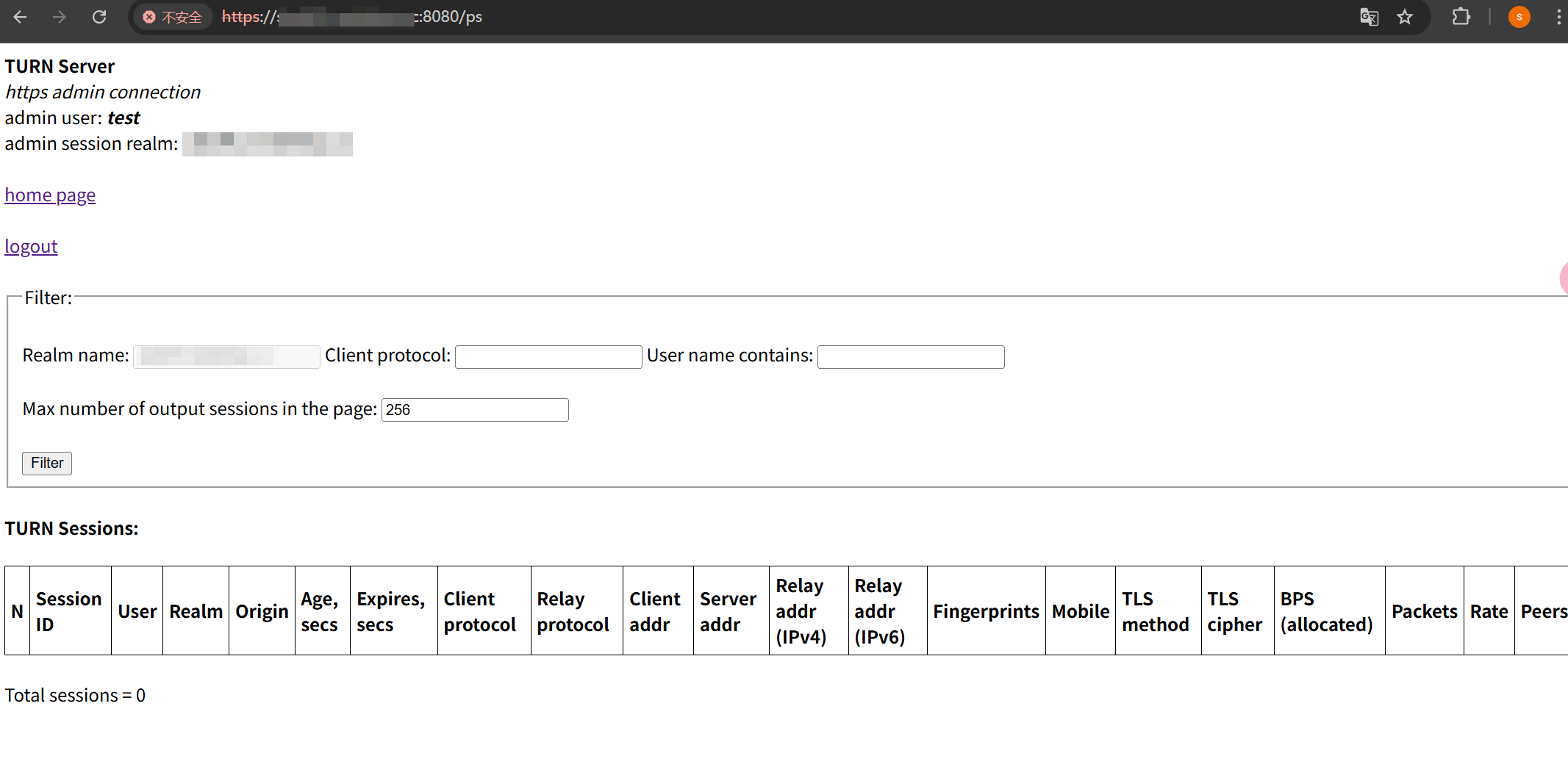
Task: Click the browser back arrow
Action: coord(20,17)
